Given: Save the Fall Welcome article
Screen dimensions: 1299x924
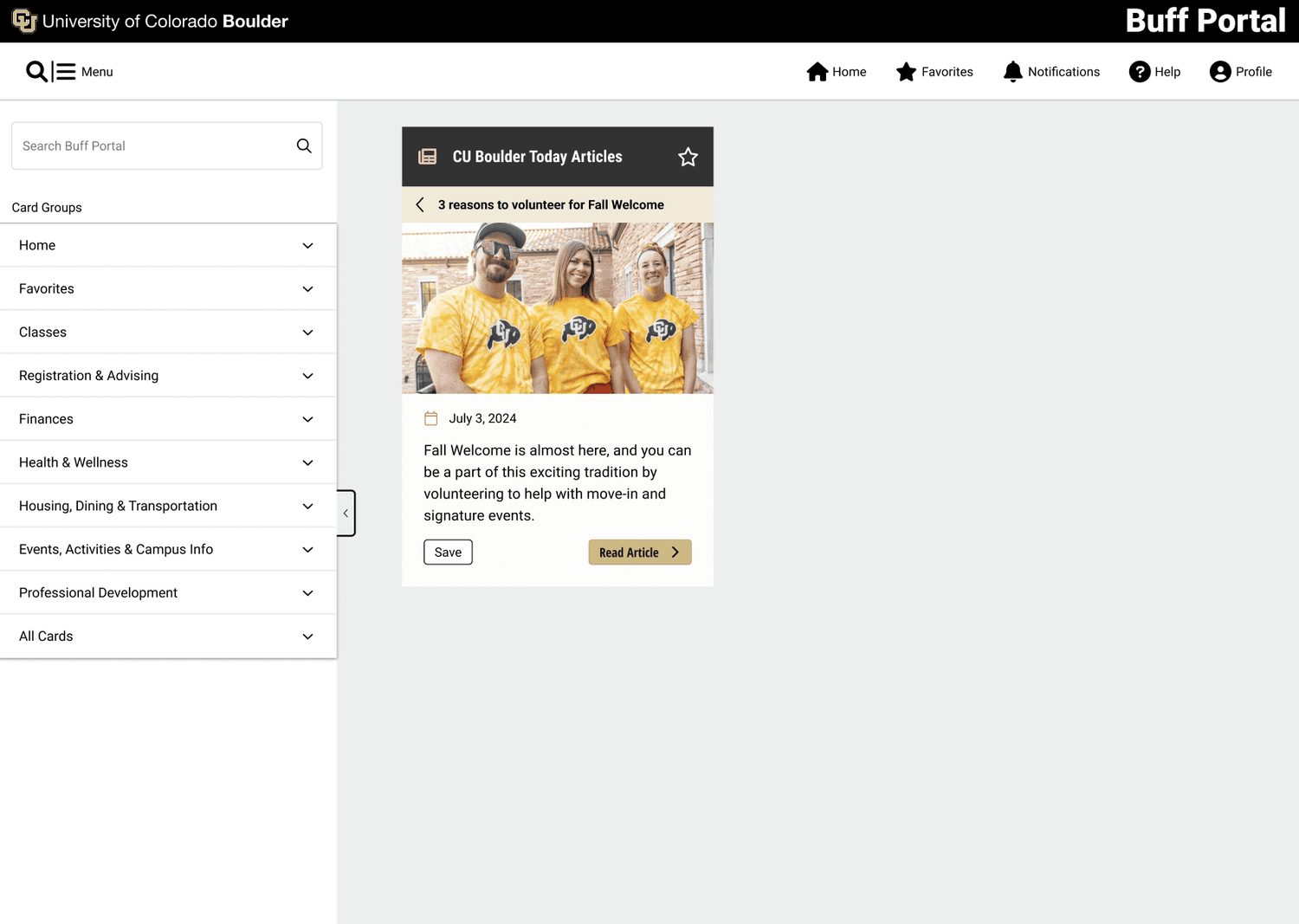Looking at the screenshot, I should pos(448,552).
